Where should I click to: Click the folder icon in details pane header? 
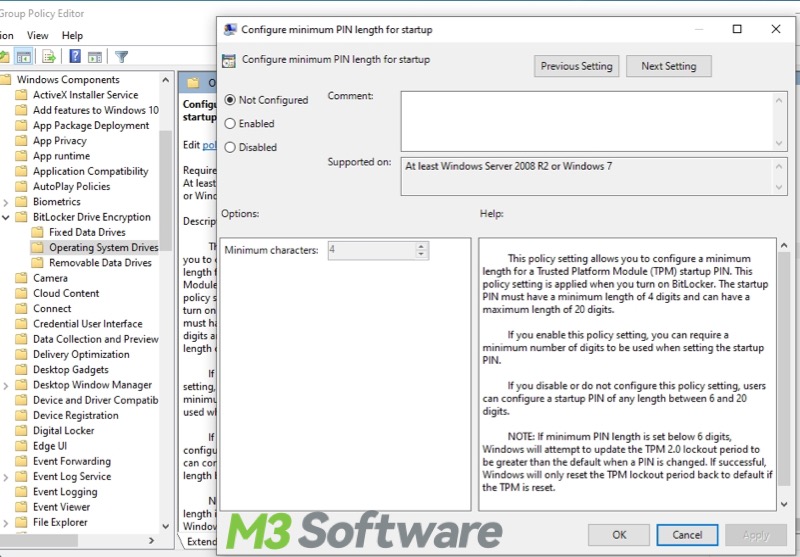pyautogui.click(x=193, y=83)
